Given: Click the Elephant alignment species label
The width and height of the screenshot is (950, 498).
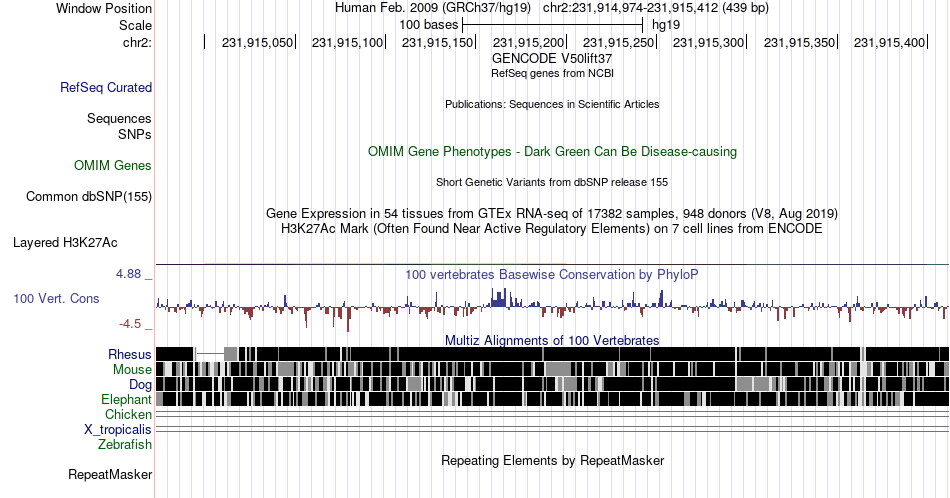Looking at the screenshot, I should coord(126,399).
